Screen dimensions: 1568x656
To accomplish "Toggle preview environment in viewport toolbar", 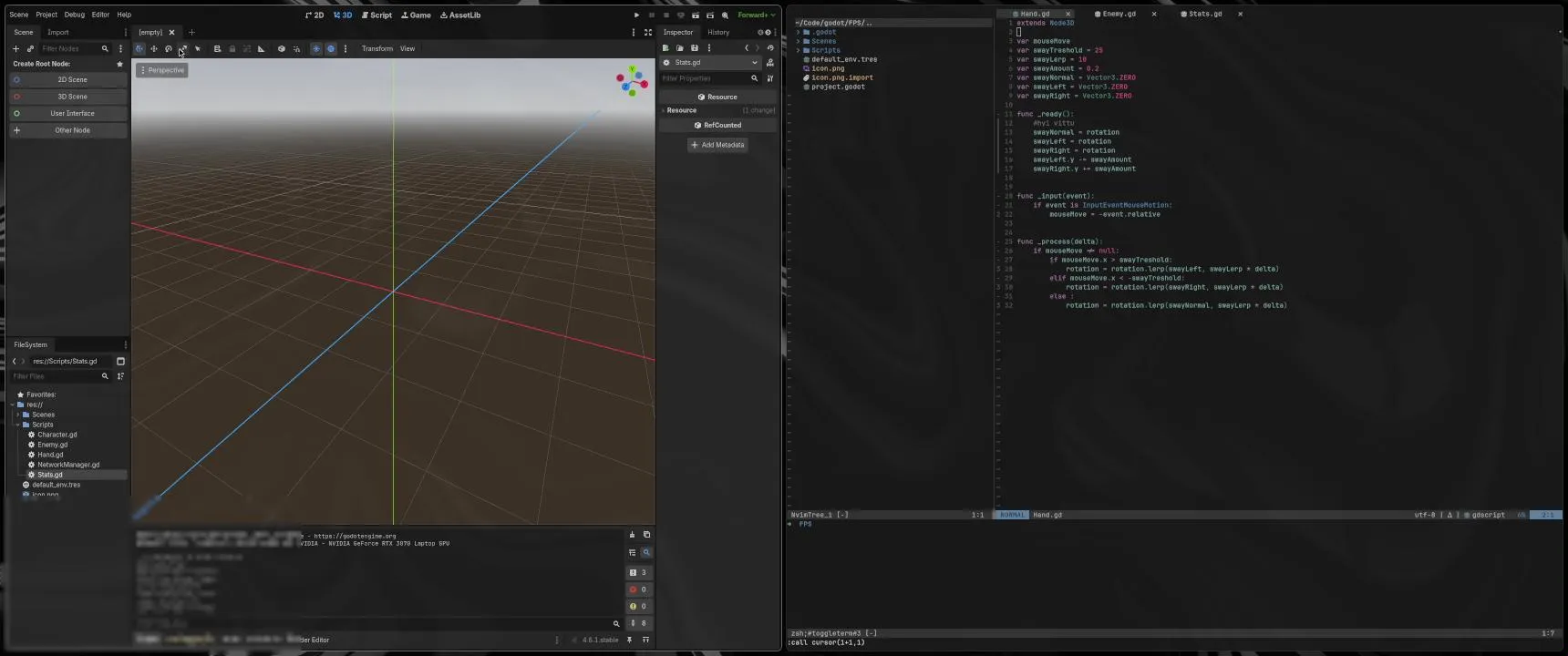I will [x=331, y=48].
